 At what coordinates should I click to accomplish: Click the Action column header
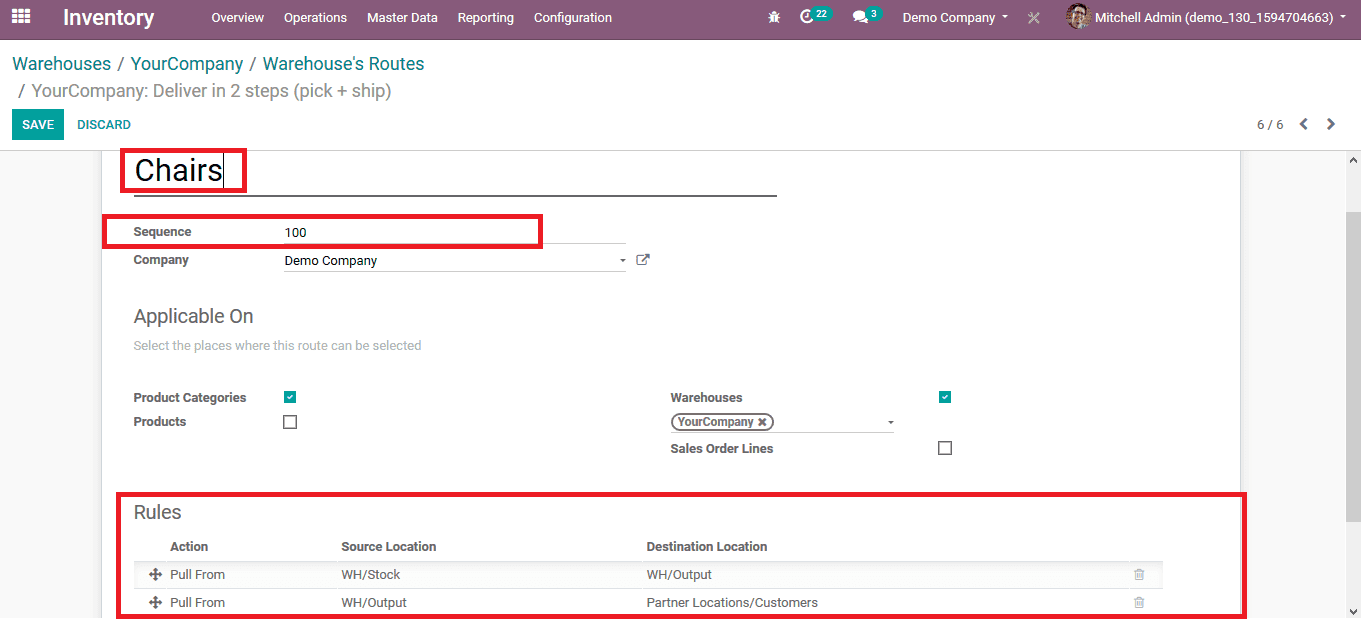pyautogui.click(x=189, y=547)
